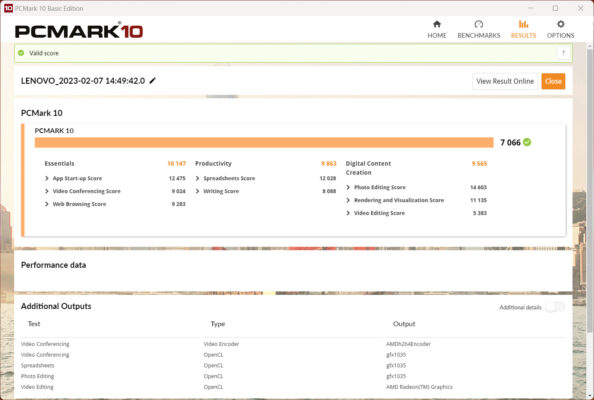This screenshot has width=594, height=400.
Task: Click the home house icon
Action: [x=437, y=24]
